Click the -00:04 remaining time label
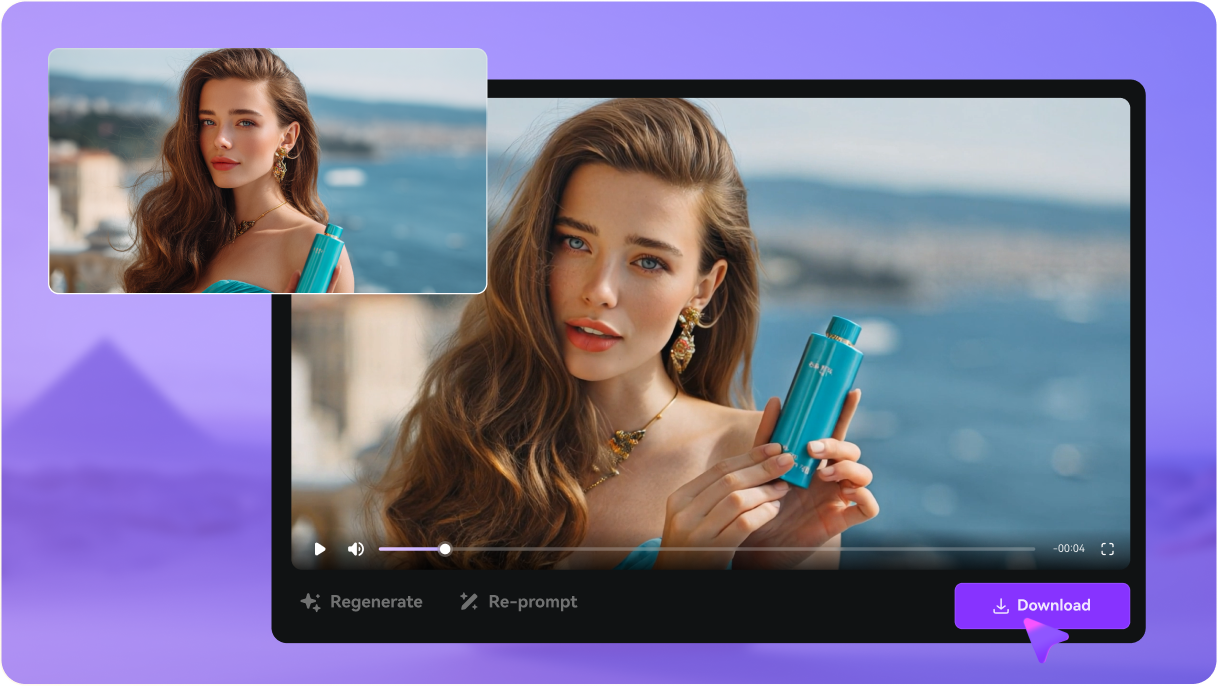The image size is (1218, 686). 1068,549
